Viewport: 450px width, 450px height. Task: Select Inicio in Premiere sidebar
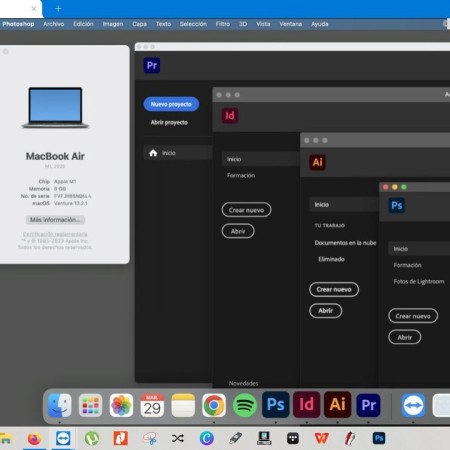178,153
